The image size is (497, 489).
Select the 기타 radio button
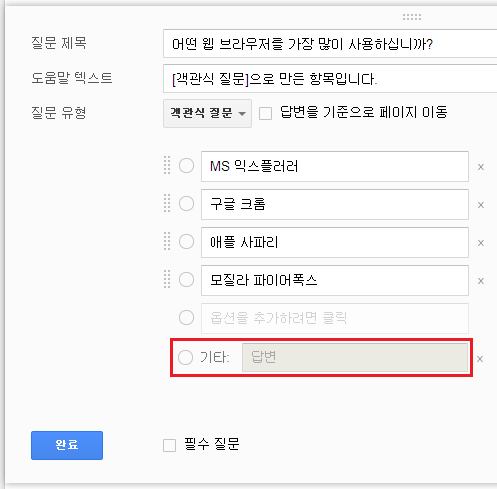tap(185, 357)
